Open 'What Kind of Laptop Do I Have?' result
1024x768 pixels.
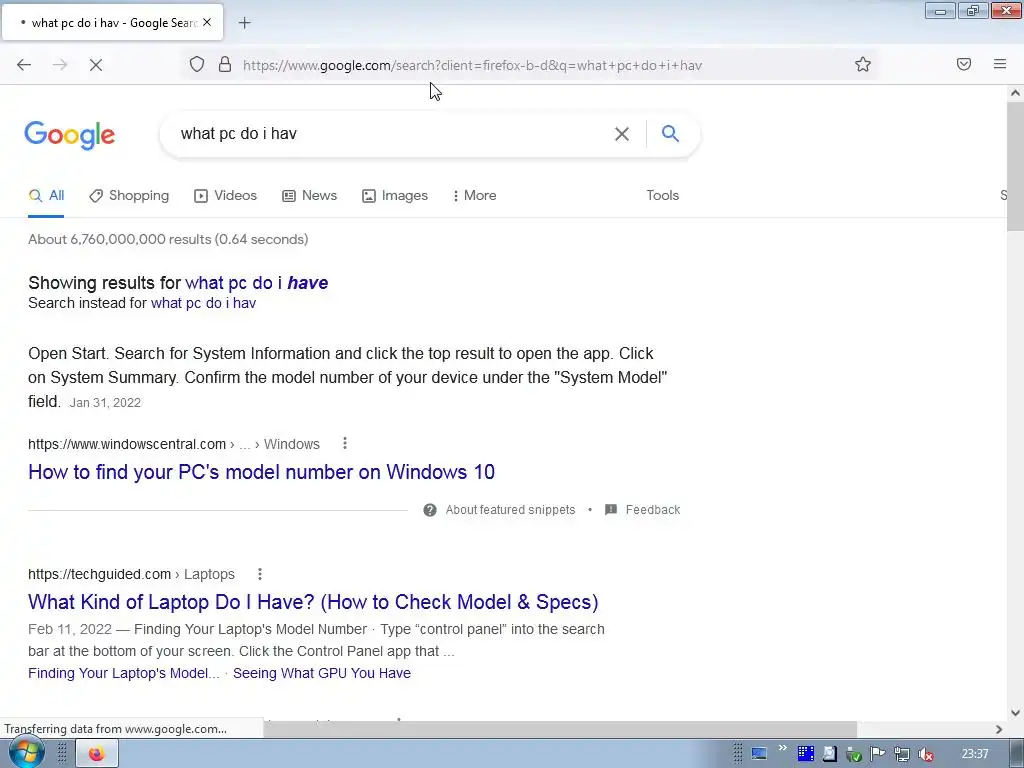(x=313, y=601)
